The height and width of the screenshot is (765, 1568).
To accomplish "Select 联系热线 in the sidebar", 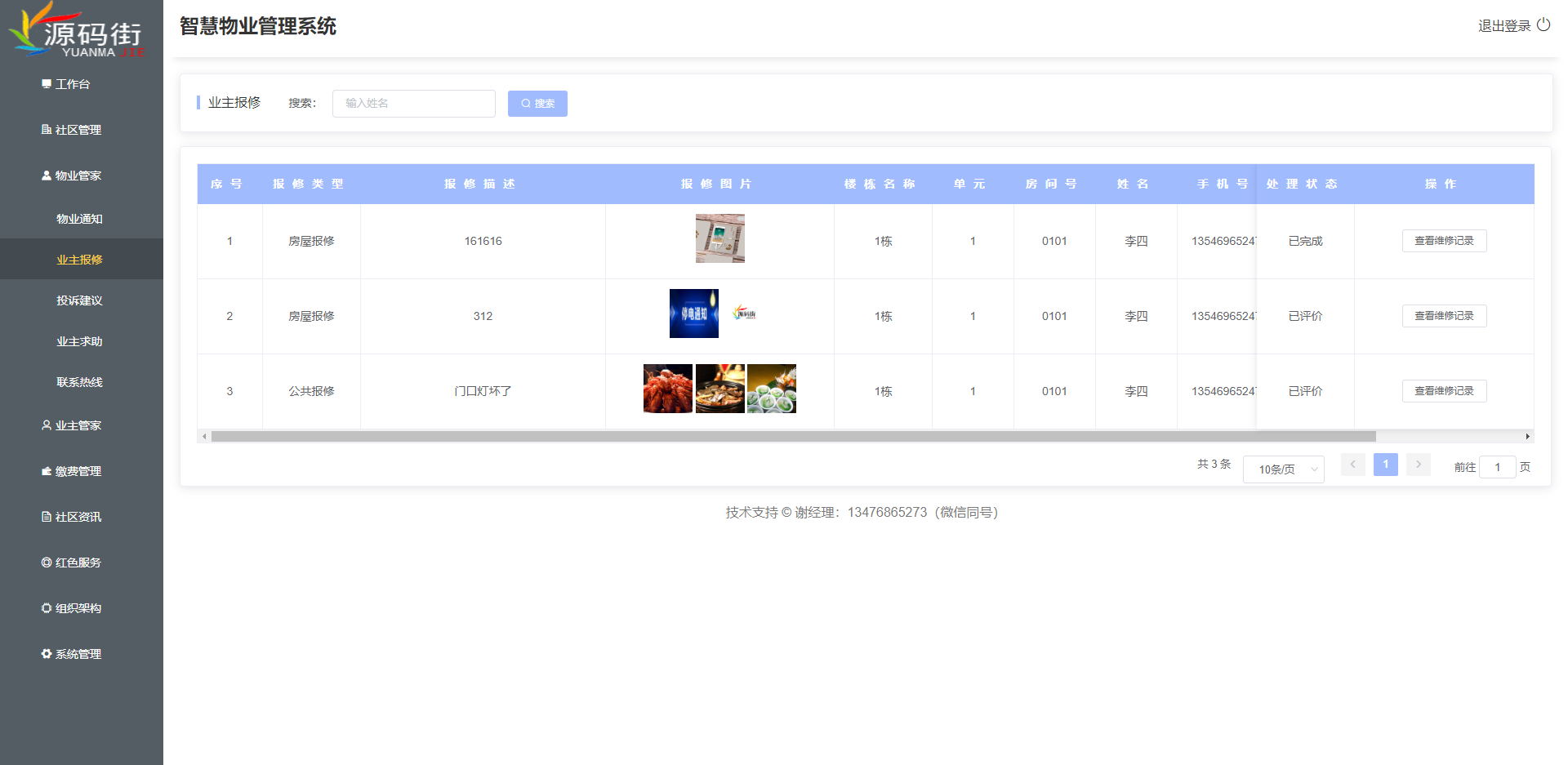I will point(79,382).
